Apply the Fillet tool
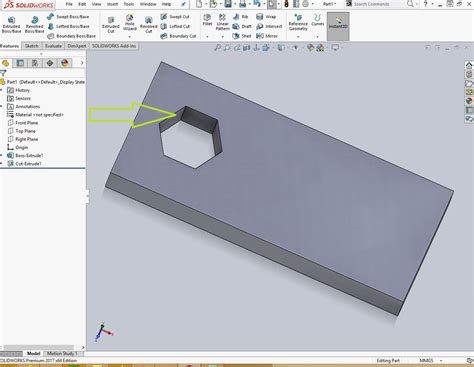 (x=207, y=20)
